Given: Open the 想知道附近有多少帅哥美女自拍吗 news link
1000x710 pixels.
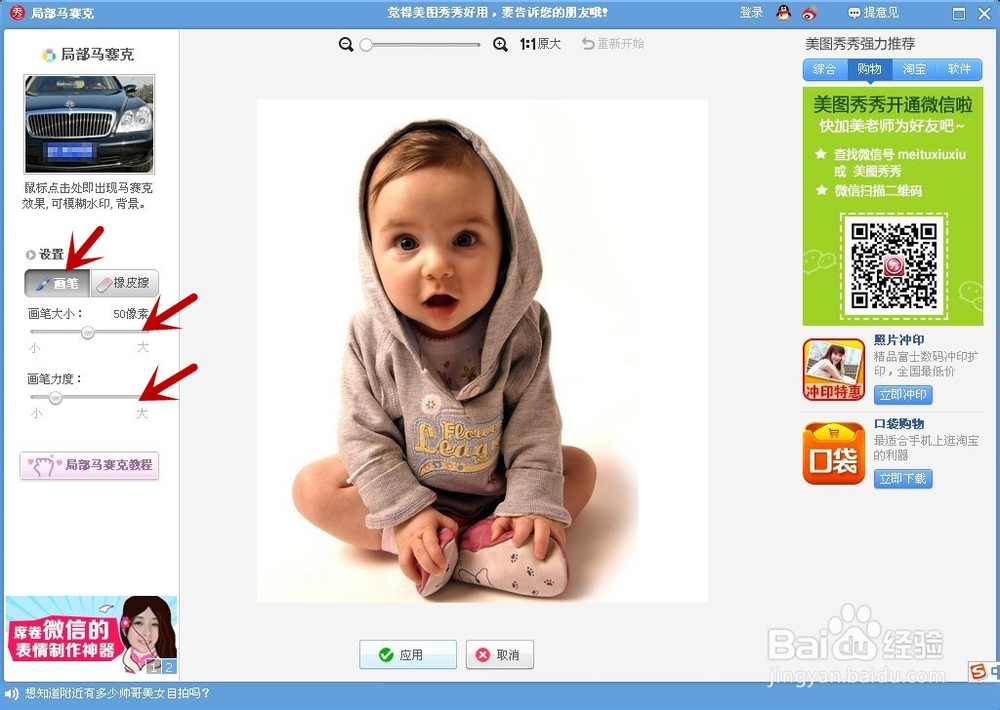Looking at the screenshot, I should [x=117, y=693].
